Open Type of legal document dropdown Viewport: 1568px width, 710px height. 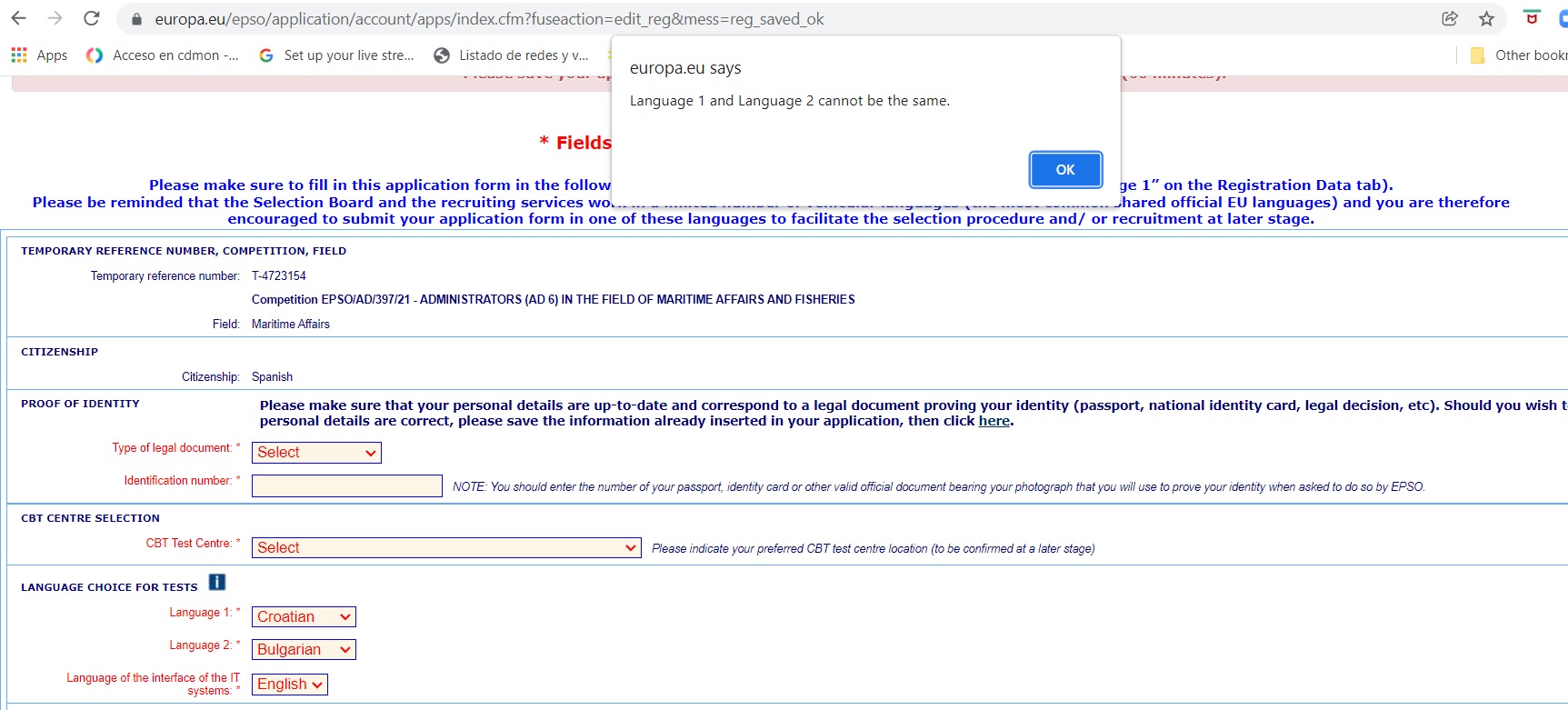coord(316,453)
